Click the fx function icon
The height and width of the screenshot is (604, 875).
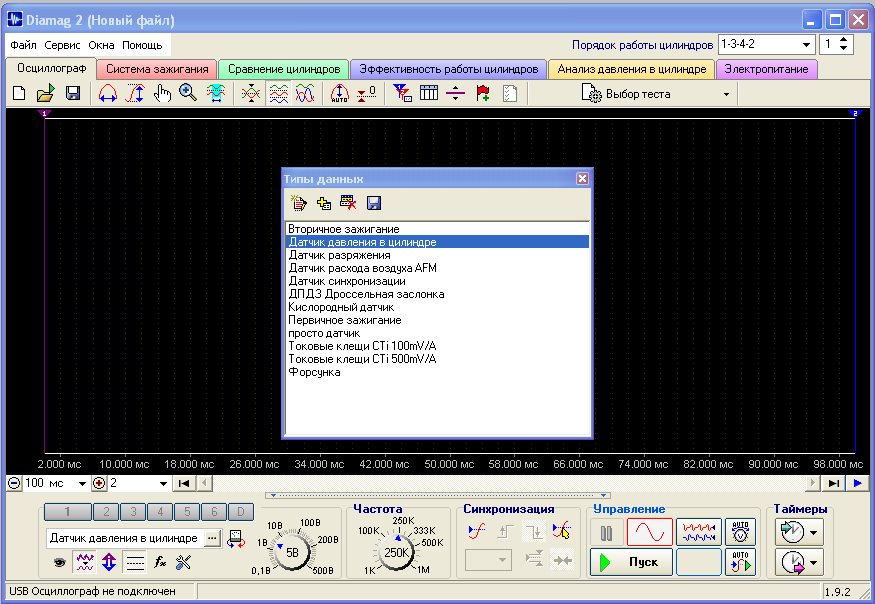point(160,562)
